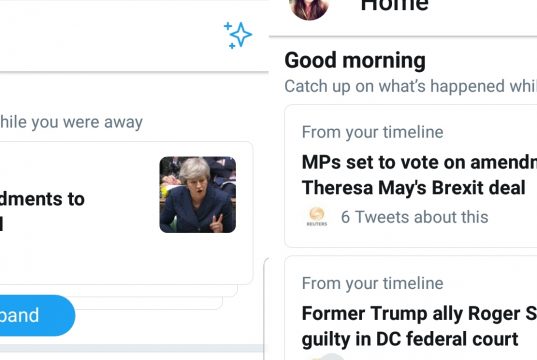This screenshot has height=360, width=537.
Task: Click the Roger Stone story card
Action: (411, 308)
